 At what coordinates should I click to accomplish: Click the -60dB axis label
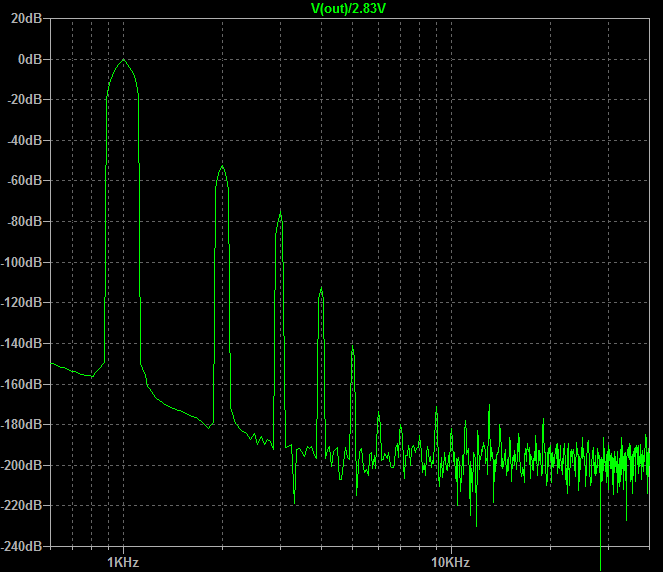25,181
